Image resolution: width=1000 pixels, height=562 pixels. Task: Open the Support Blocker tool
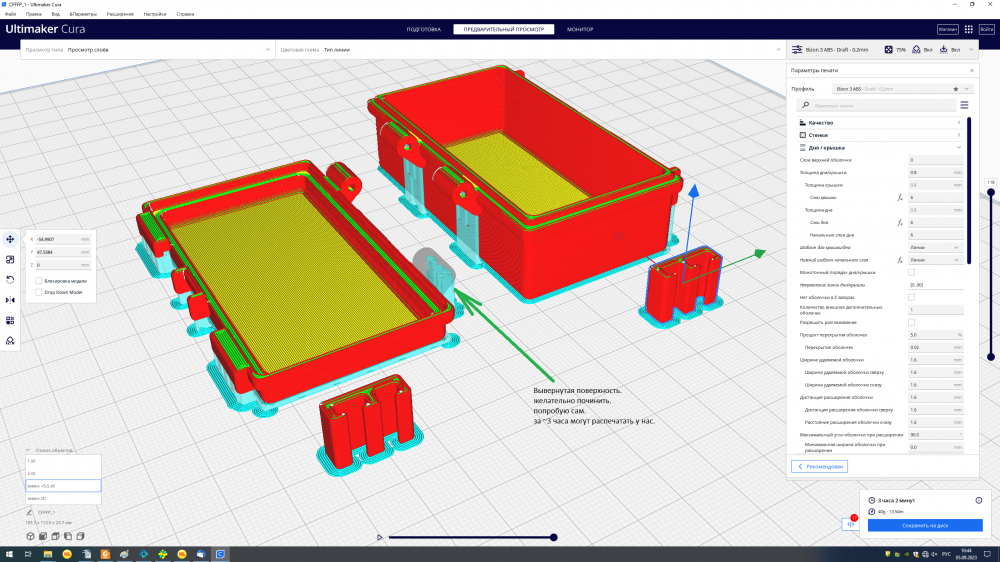[10, 341]
